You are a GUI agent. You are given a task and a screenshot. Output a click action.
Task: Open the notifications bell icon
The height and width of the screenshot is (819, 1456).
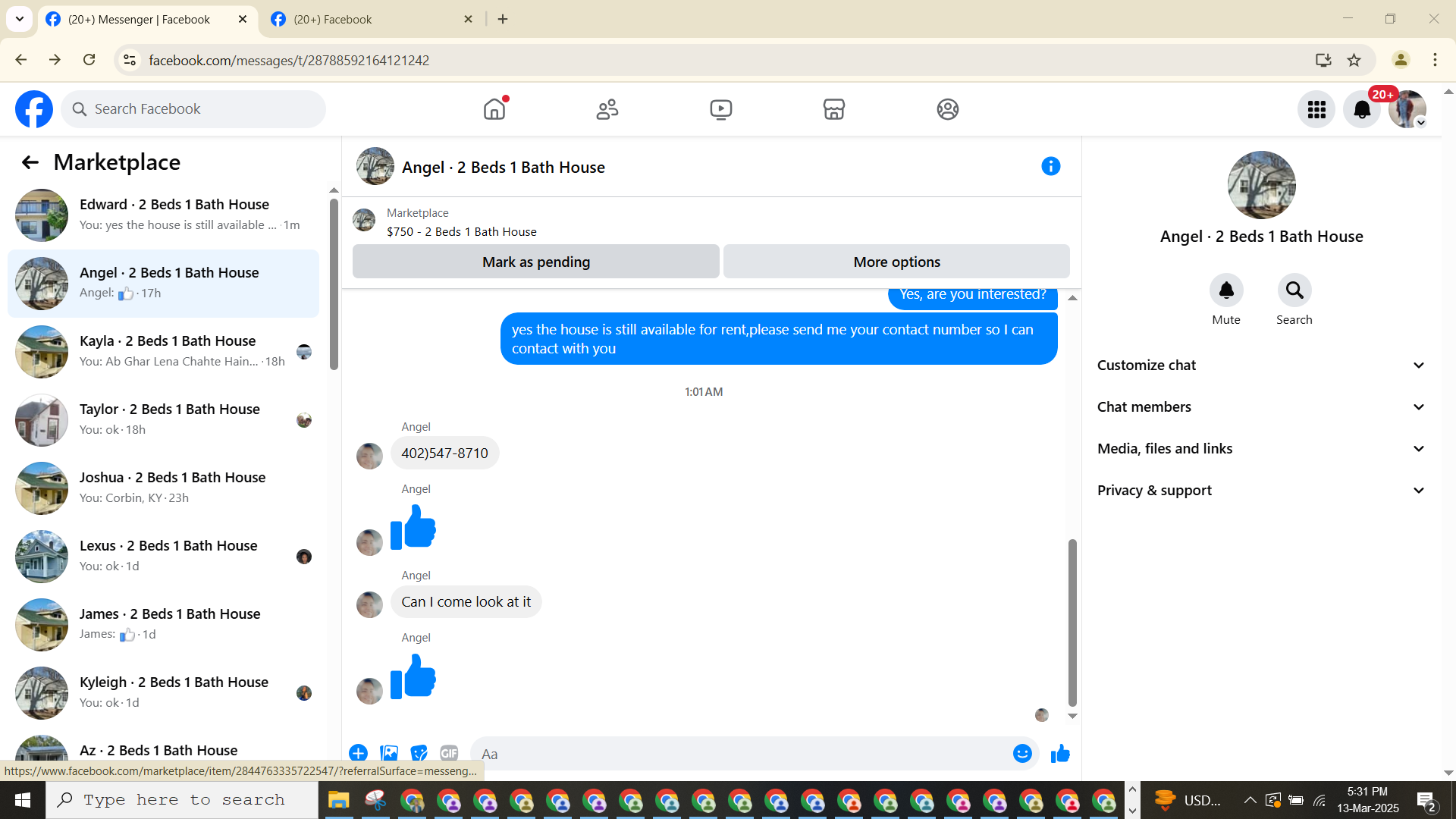tap(1361, 110)
